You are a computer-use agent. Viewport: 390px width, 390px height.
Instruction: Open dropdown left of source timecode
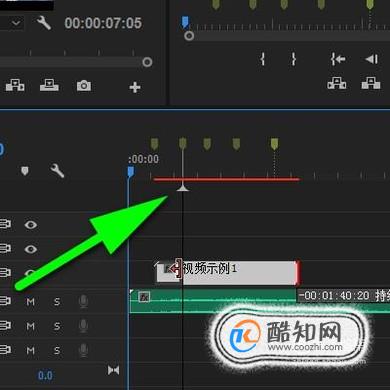pyautogui.click(x=16, y=23)
